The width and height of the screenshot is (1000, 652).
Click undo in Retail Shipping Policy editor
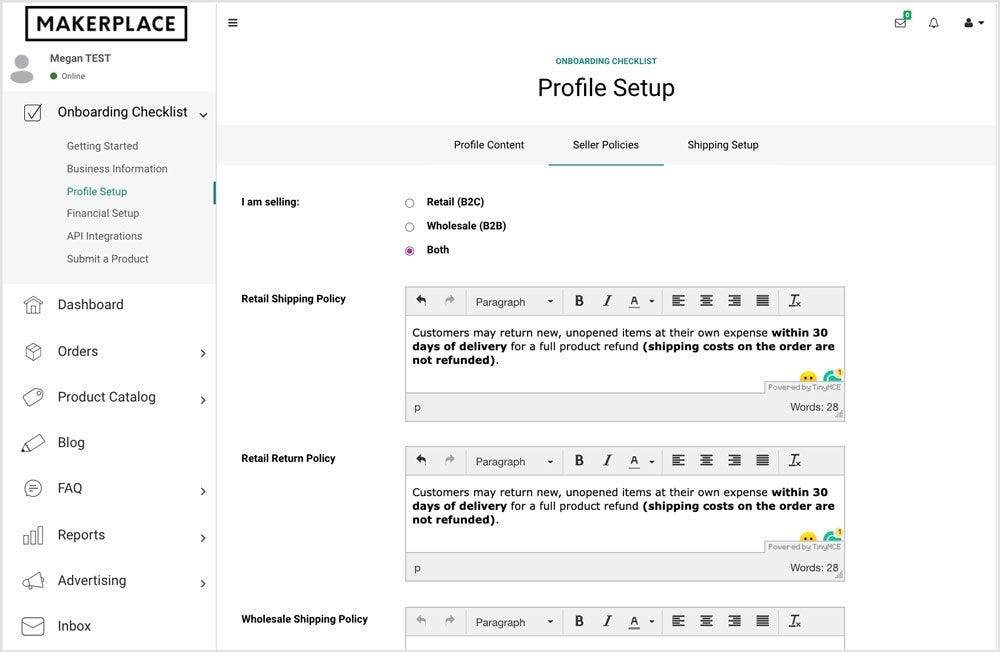click(x=421, y=300)
